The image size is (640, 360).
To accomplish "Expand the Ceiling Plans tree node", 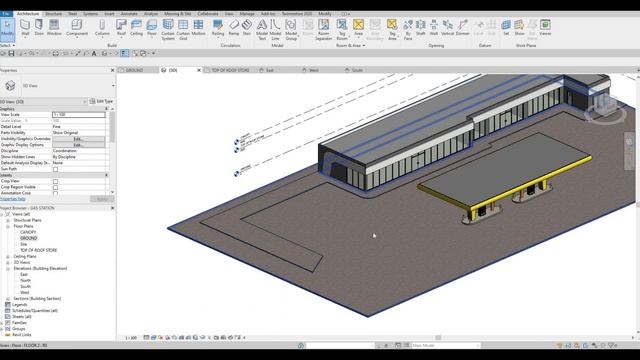I will coord(8,257).
